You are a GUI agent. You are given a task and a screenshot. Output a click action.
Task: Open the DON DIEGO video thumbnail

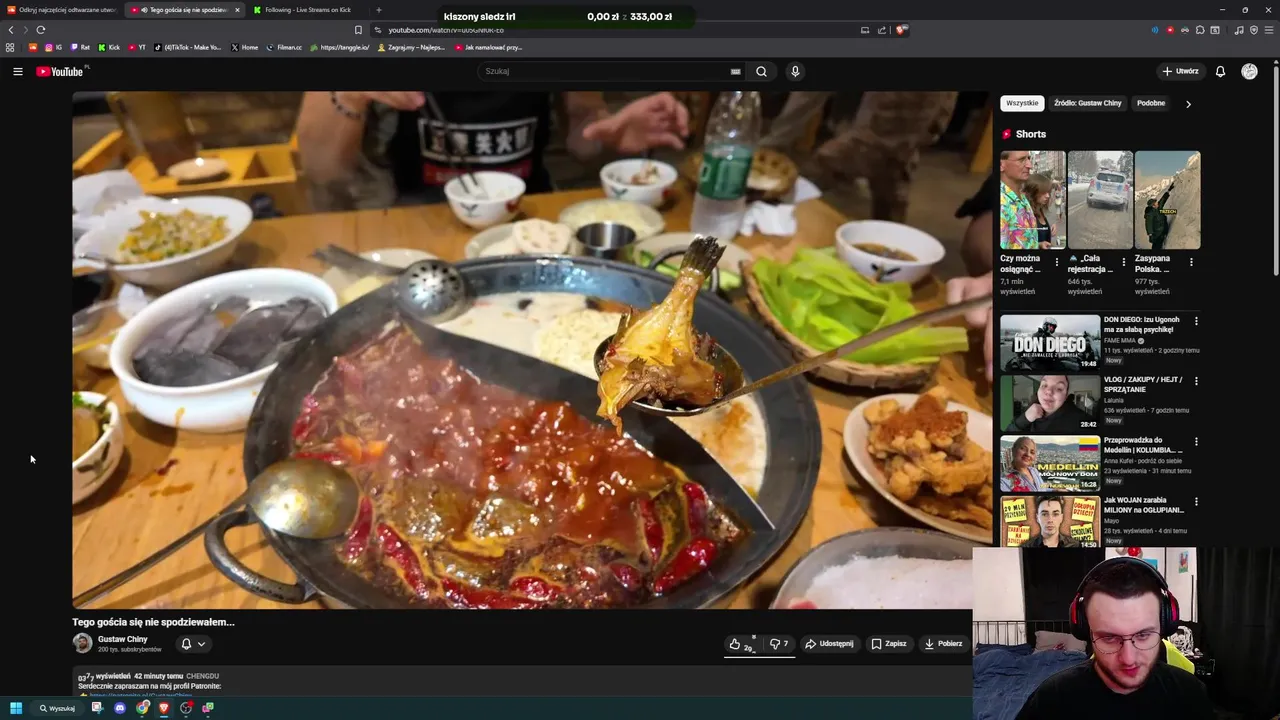click(x=1050, y=343)
